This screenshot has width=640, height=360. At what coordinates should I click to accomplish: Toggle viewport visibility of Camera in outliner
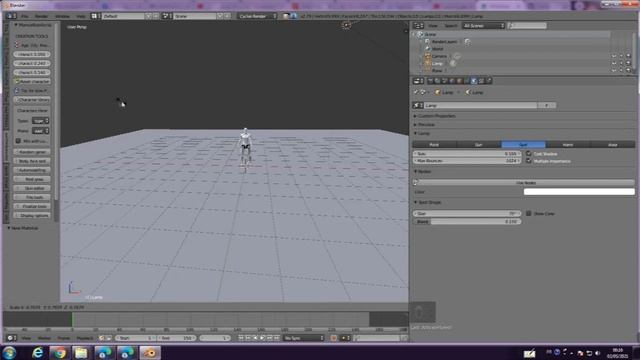pos(614,56)
